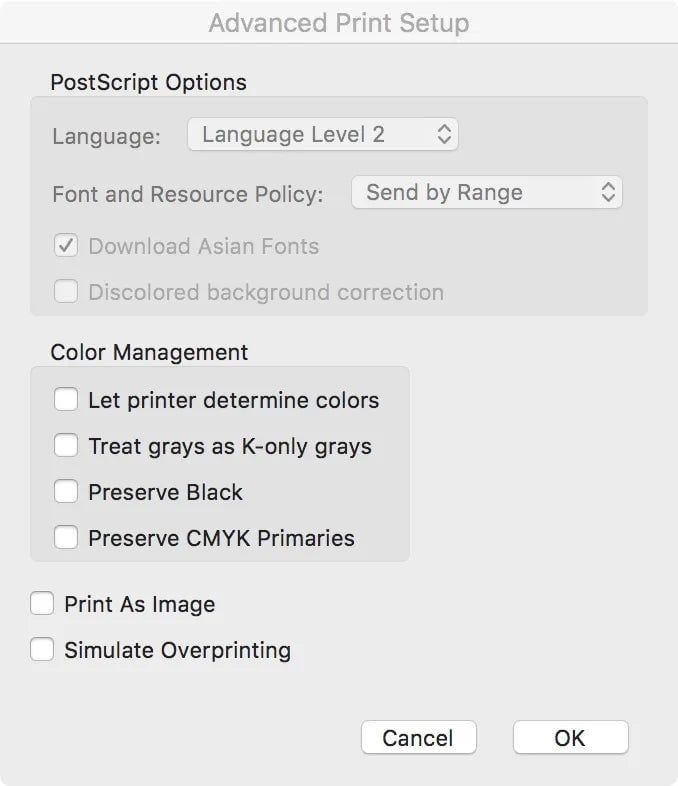Click the chevron arrows on Send by Range

608,192
